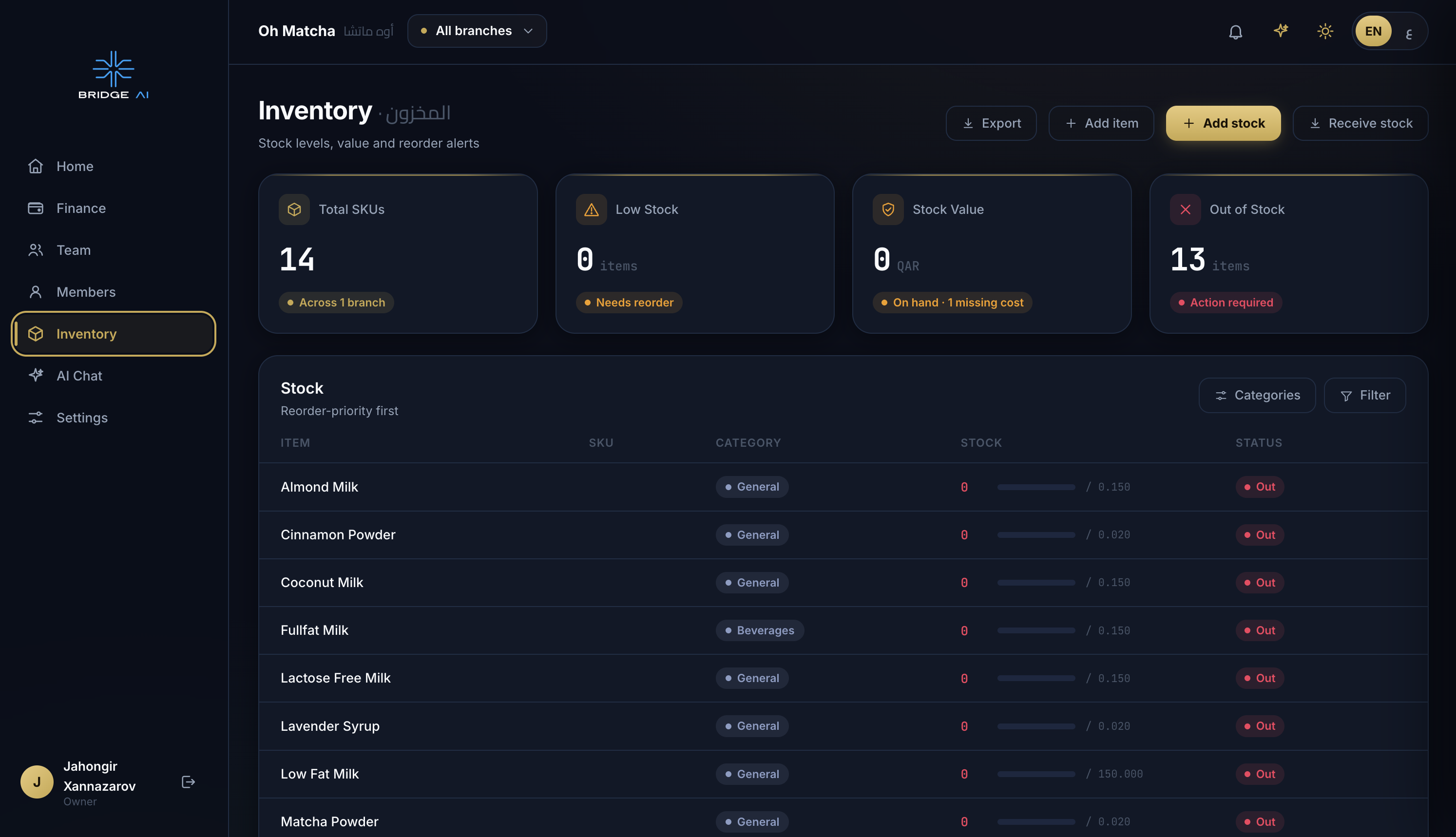Click the SKU column header

601,443
